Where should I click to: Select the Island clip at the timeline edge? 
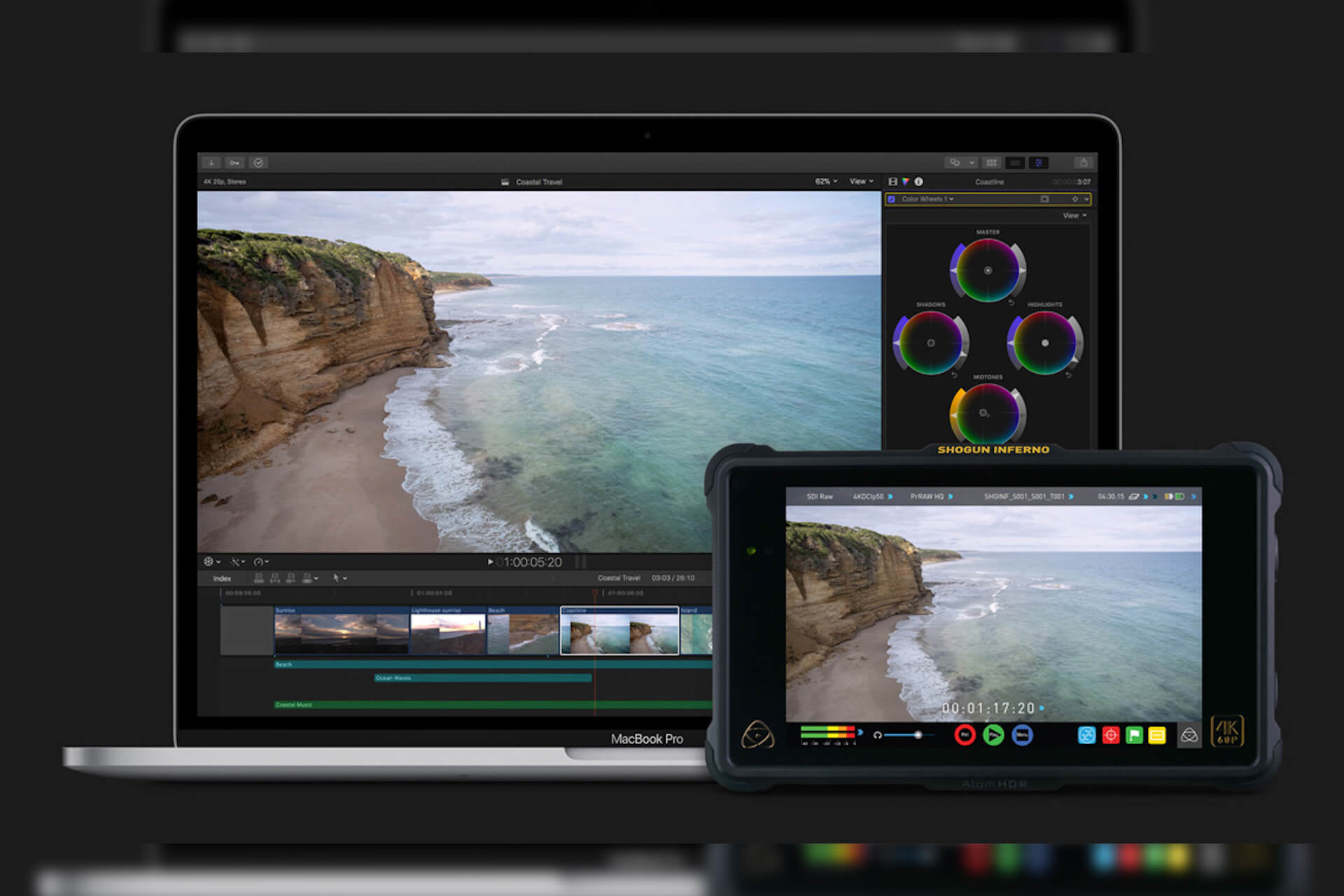(696, 631)
